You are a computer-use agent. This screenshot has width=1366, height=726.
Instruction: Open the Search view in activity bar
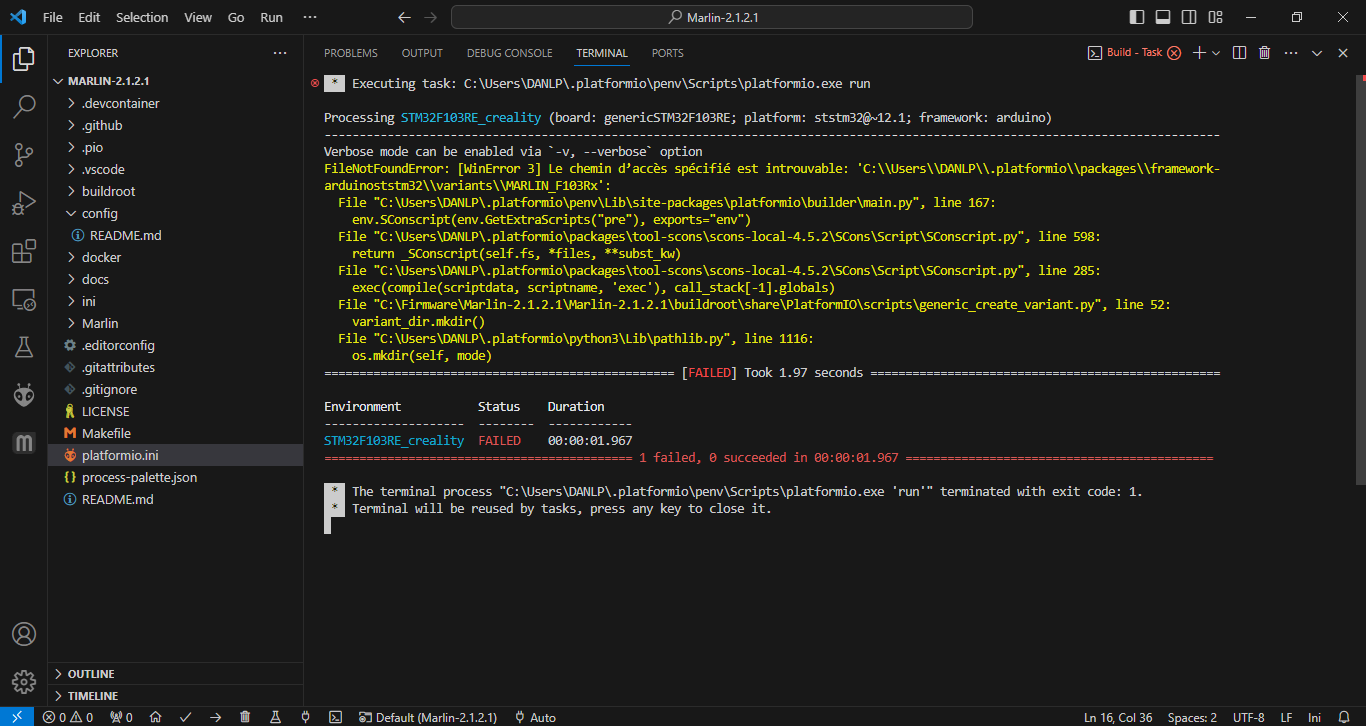click(x=24, y=106)
